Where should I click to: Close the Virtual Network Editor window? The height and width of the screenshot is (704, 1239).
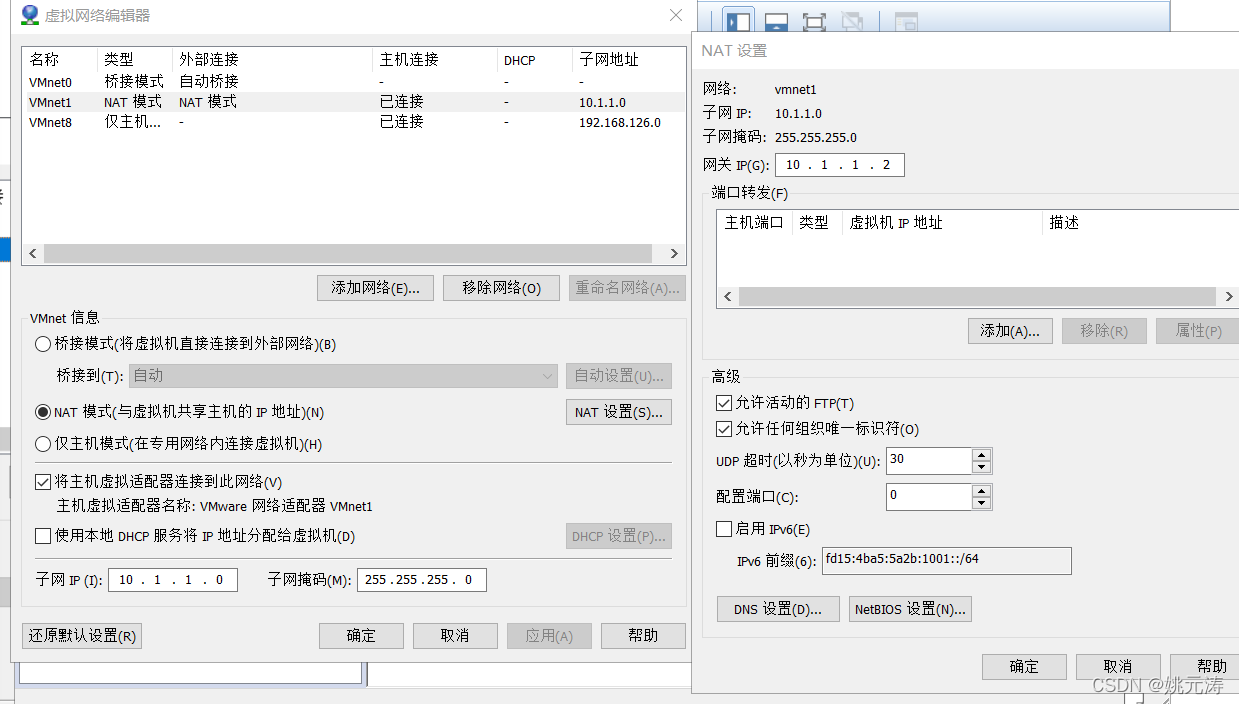click(676, 15)
